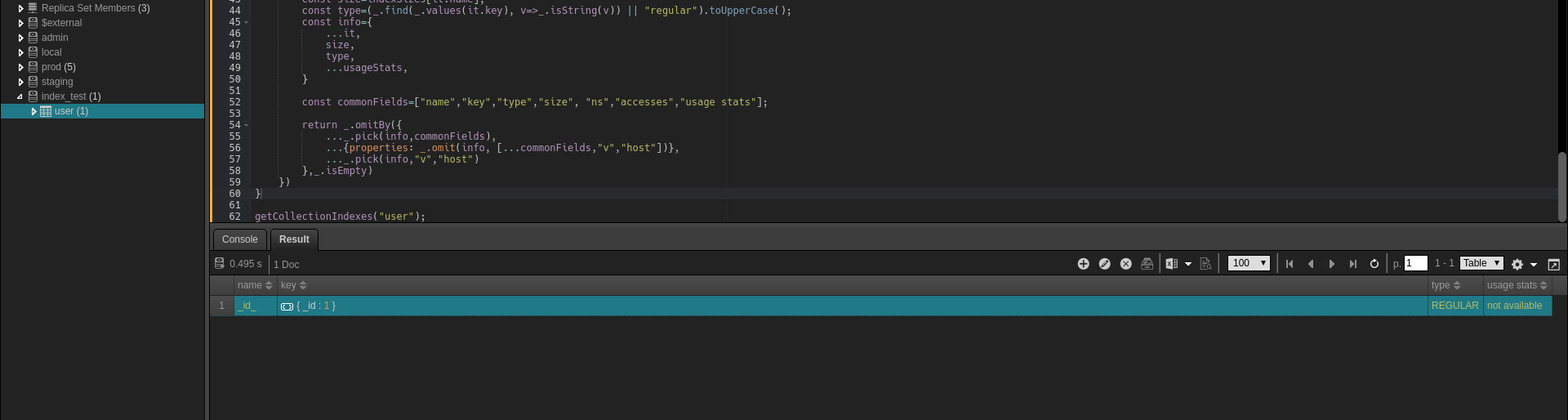Image resolution: width=1568 pixels, height=420 pixels.
Task: Go to last page of results
Action: tap(1353, 264)
